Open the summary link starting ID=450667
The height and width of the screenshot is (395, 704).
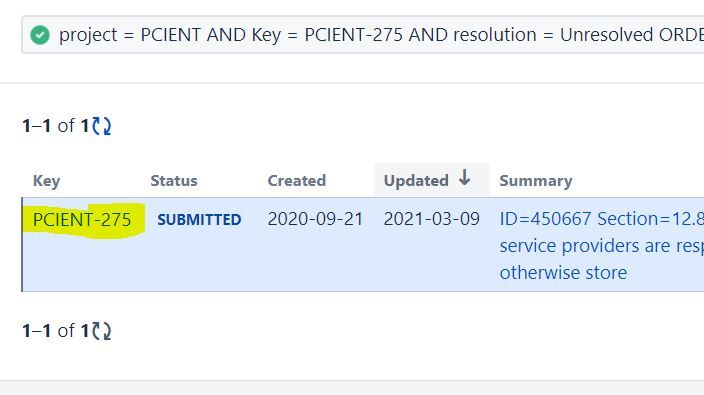pos(602,219)
